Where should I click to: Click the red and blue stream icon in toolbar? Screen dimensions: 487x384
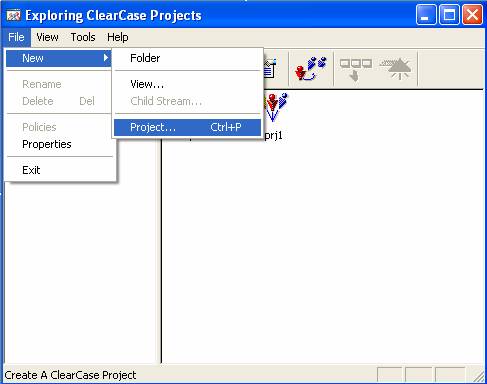[x=310, y=68]
